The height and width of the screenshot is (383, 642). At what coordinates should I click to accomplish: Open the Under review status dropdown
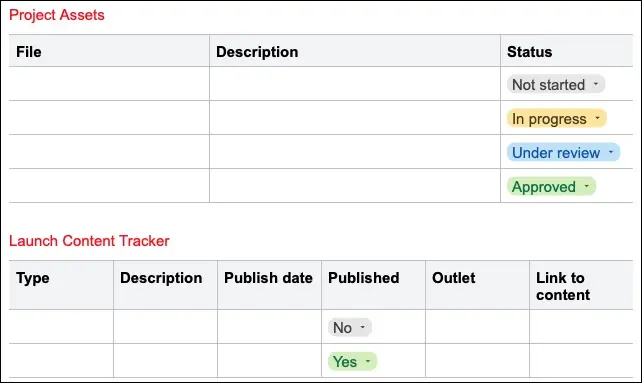[563, 152]
